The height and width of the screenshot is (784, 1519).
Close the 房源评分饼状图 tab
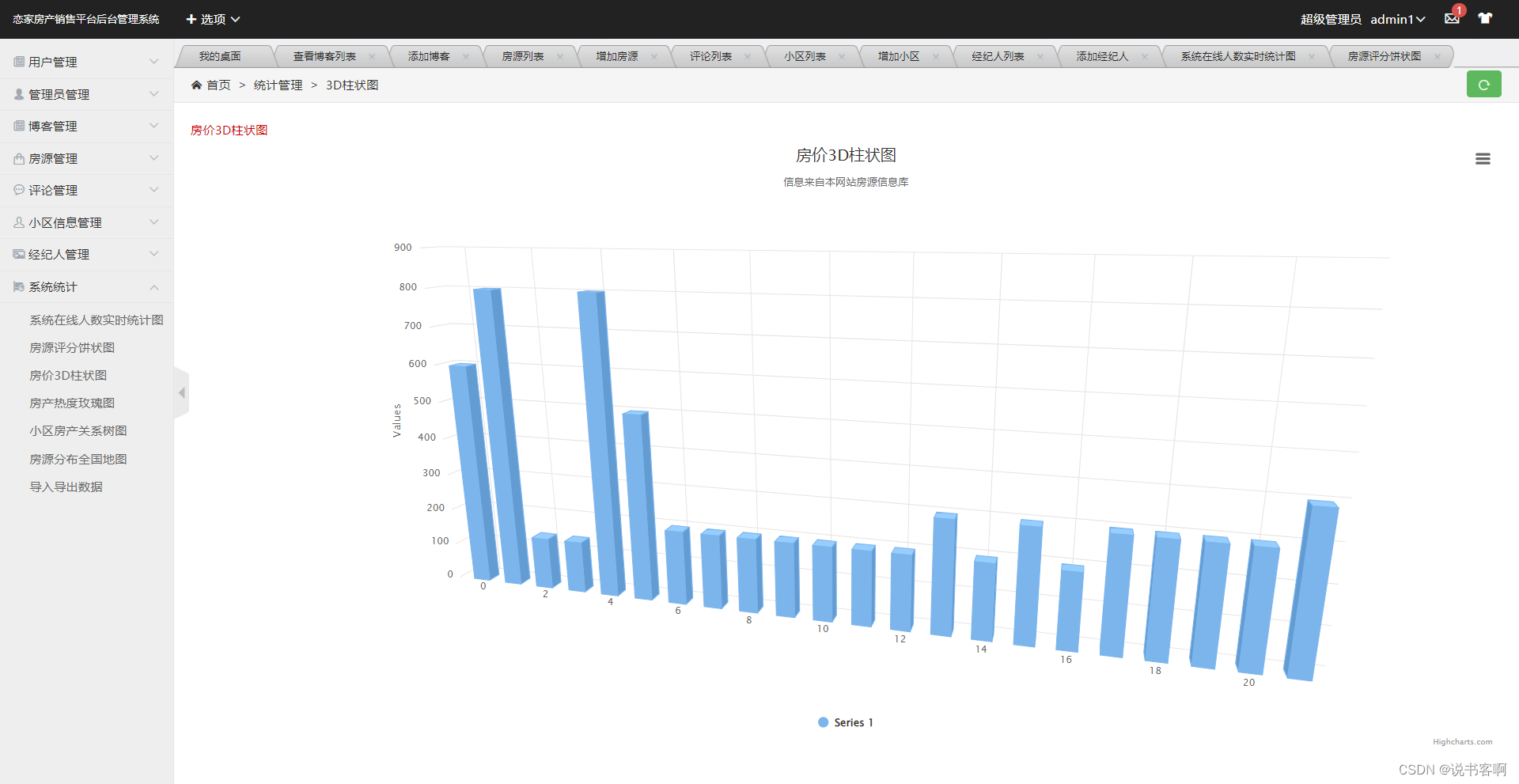point(1438,56)
